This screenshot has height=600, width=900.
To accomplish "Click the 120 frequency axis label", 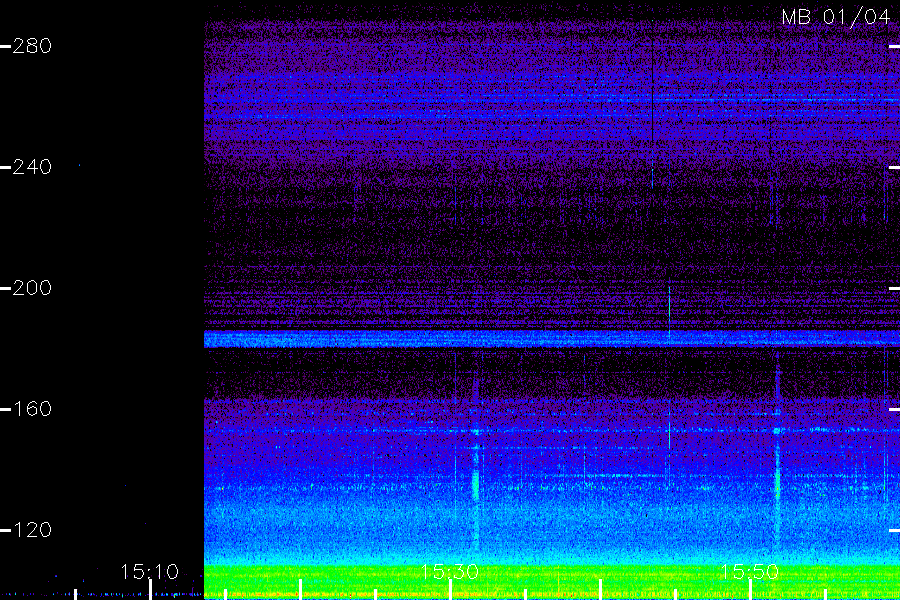I will (32, 529).
